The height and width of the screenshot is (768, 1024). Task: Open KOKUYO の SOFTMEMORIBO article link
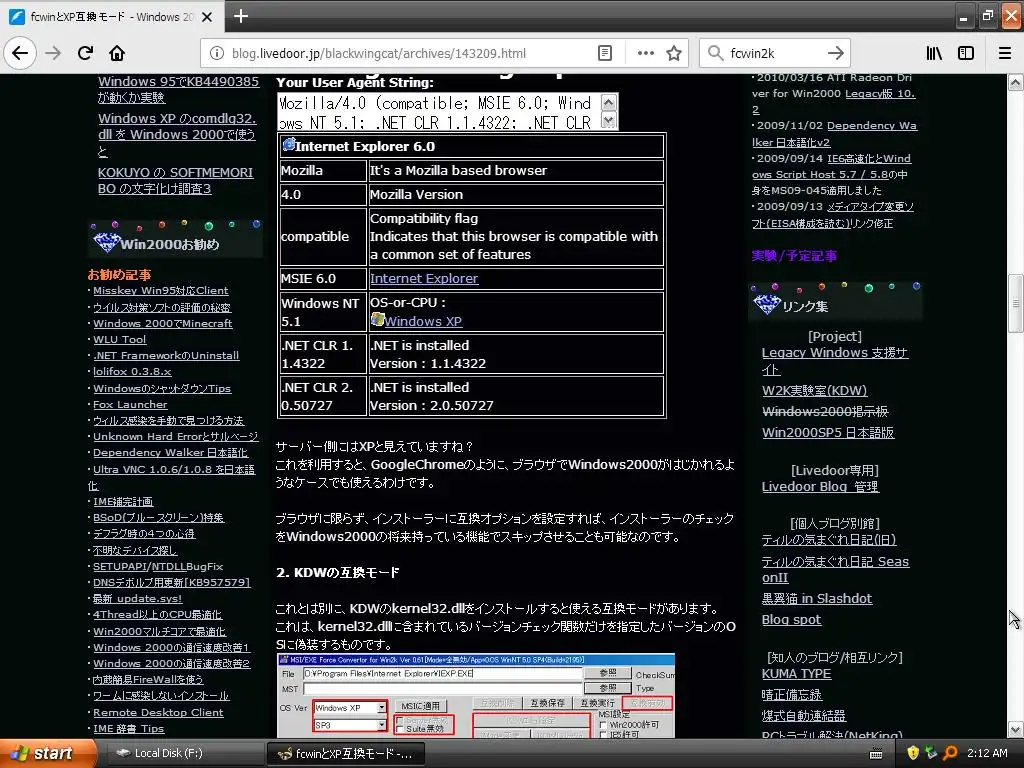point(175,180)
